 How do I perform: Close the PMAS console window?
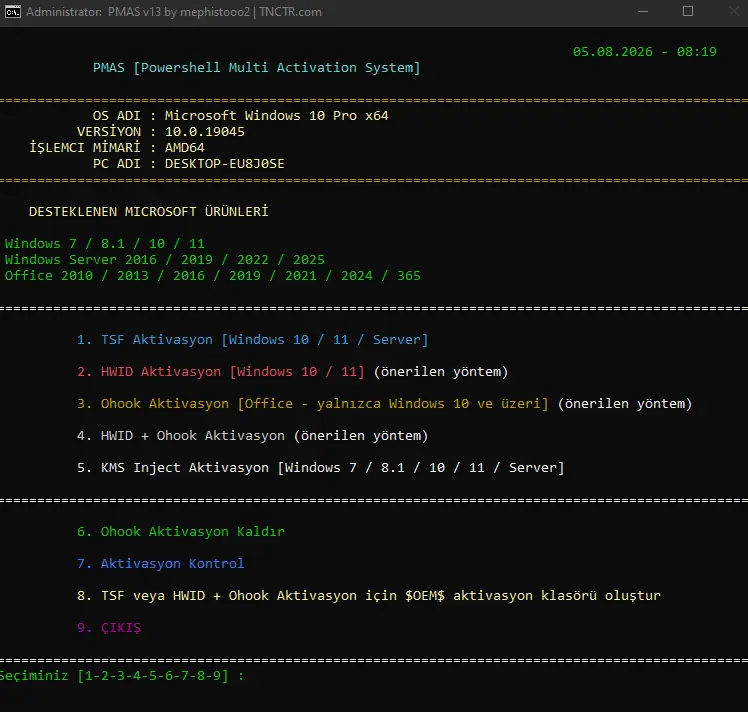click(x=734, y=11)
